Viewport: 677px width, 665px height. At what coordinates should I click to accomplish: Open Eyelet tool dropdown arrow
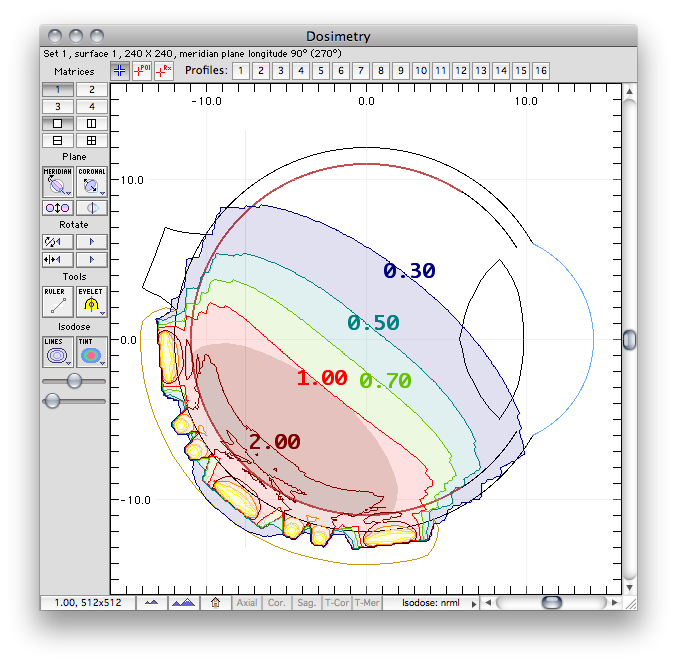click(x=102, y=313)
